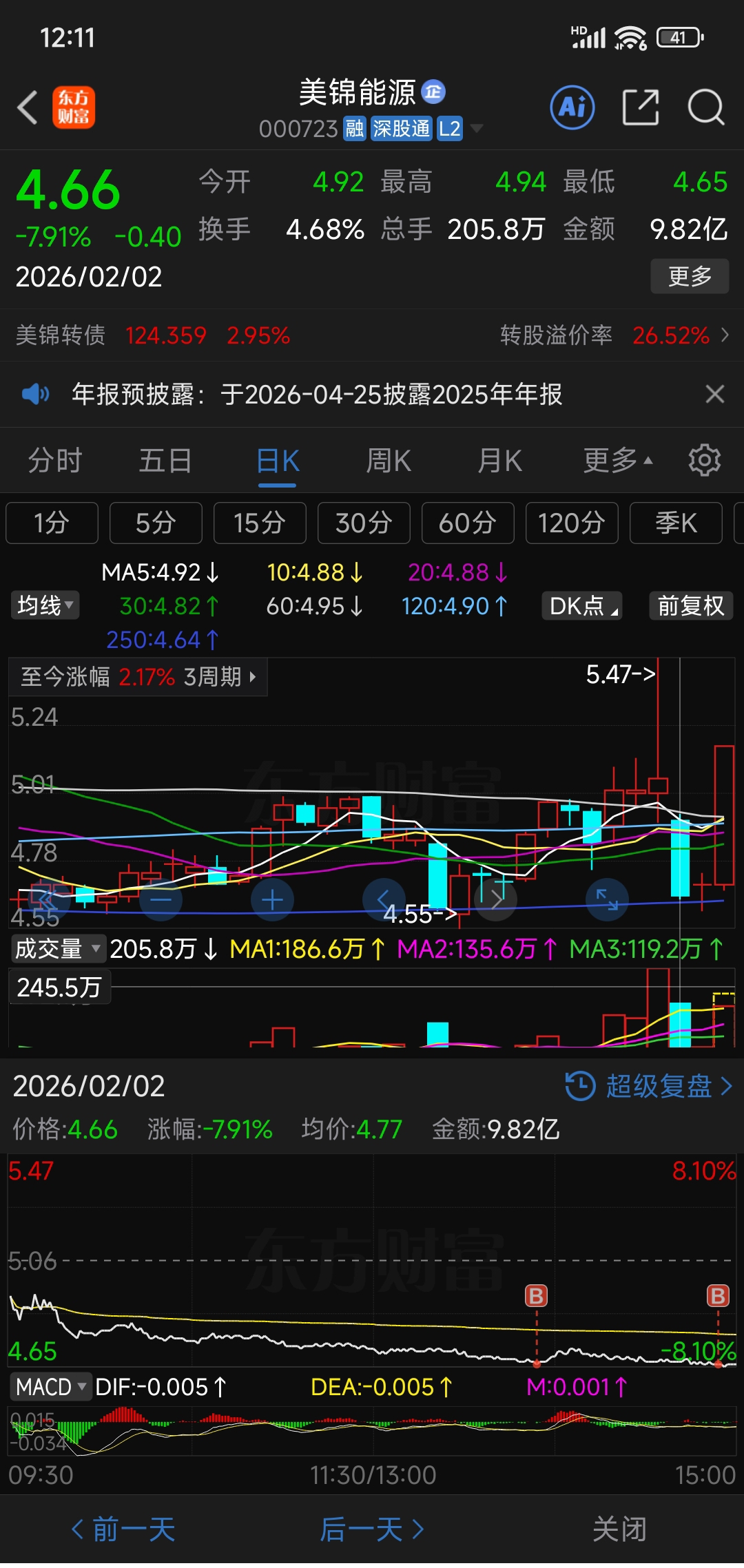Viewport: 744px width, 1568px height.
Task: Tap the 美锦转债 124.359 price
Action: (x=166, y=335)
